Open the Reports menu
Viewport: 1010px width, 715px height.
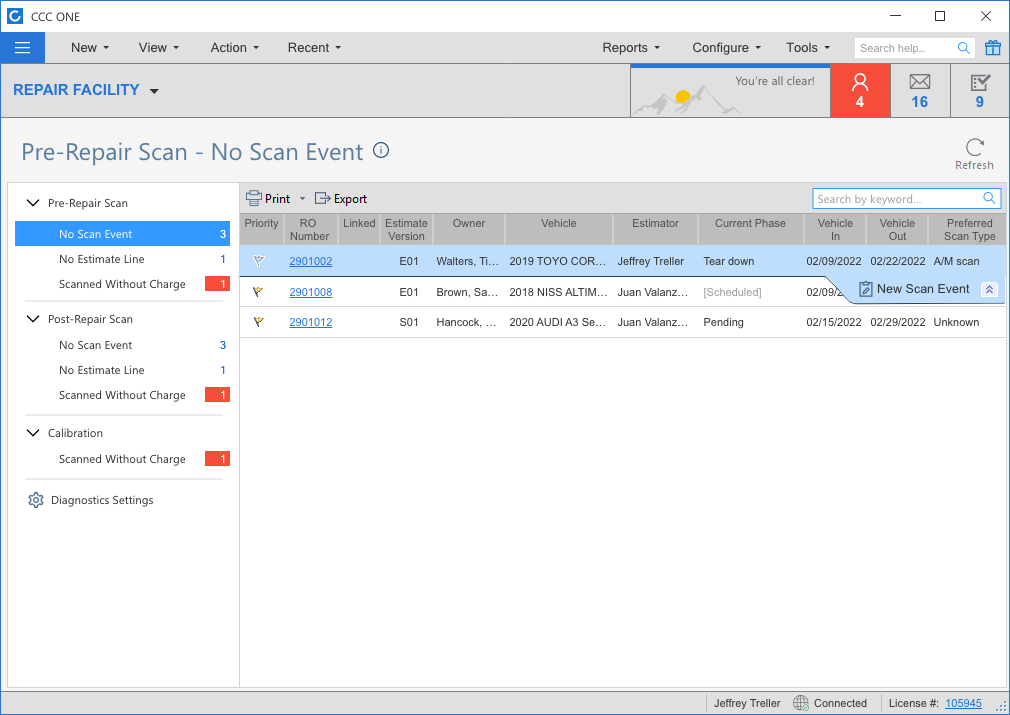pyautogui.click(x=631, y=48)
